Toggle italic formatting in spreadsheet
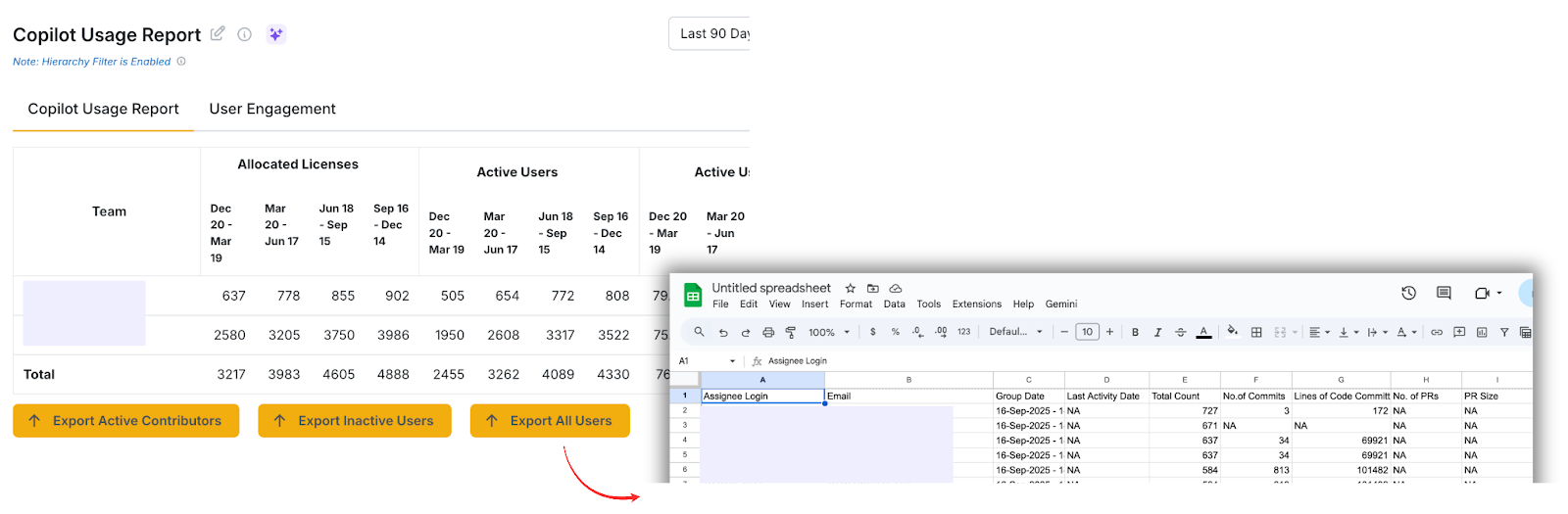The width and height of the screenshot is (1568, 514). pyautogui.click(x=1157, y=333)
